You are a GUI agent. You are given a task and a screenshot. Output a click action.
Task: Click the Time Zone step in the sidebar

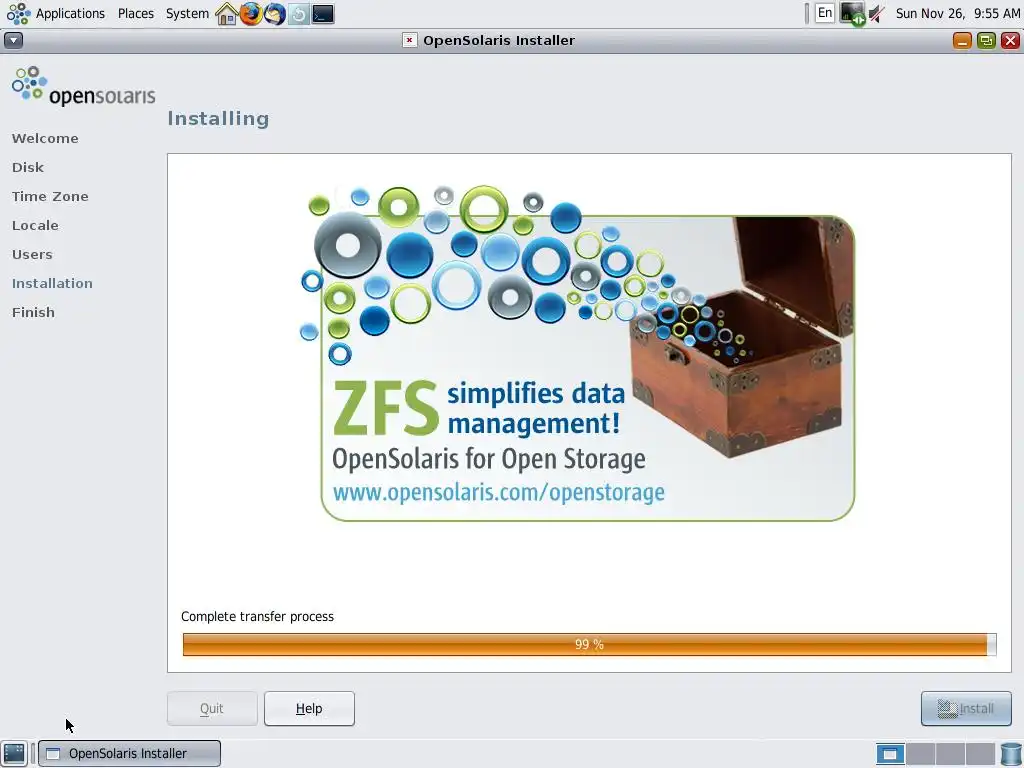coord(50,197)
